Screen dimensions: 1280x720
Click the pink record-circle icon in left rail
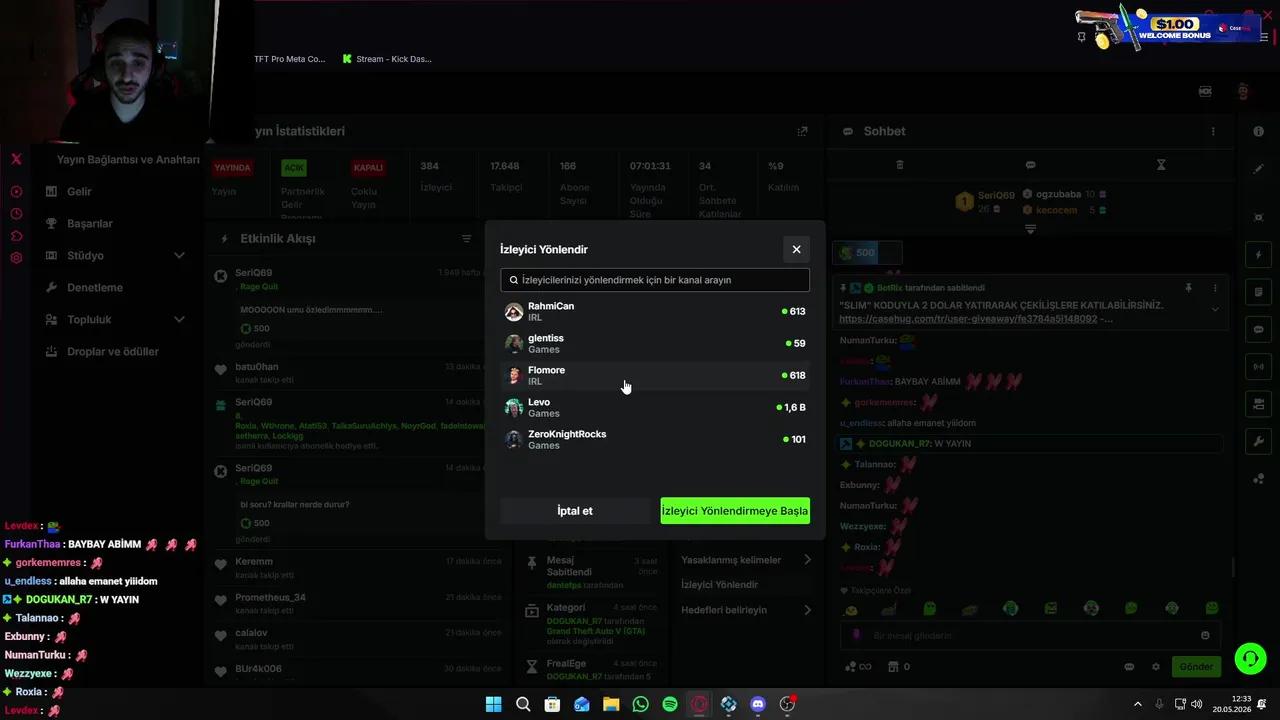coord(16,192)
